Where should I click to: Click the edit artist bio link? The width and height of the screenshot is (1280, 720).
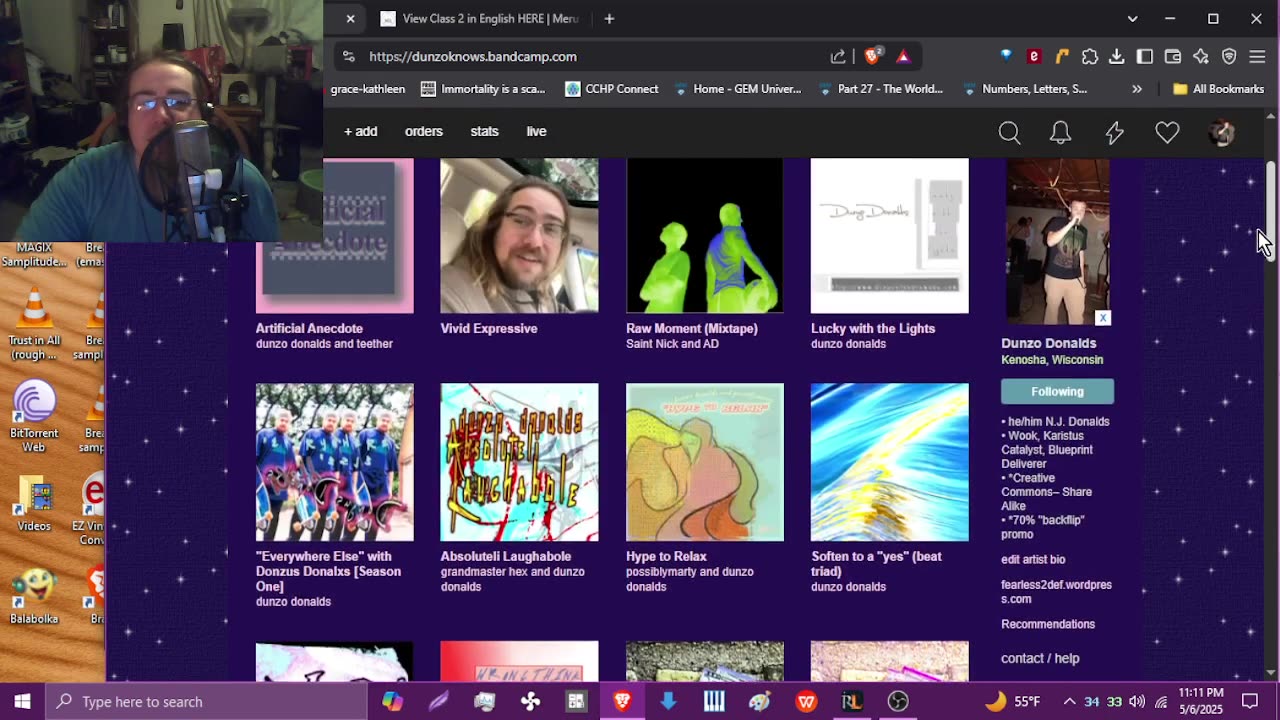1033,560
